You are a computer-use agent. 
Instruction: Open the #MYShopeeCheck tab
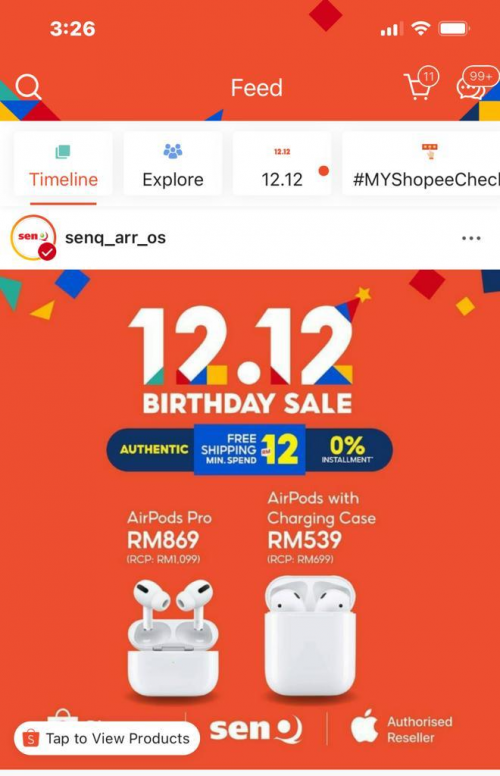421,164
